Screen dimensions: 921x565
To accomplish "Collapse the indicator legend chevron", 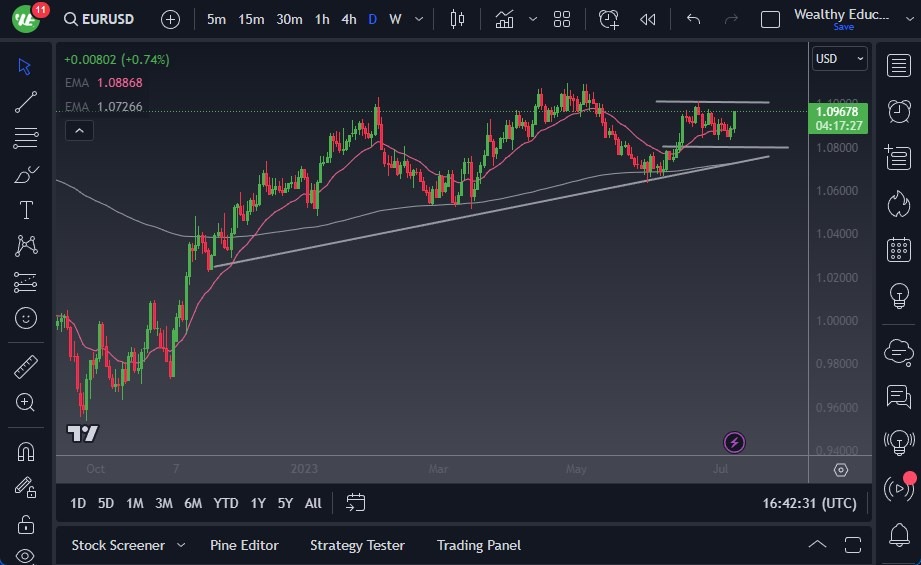I will [x=79, y=130].
